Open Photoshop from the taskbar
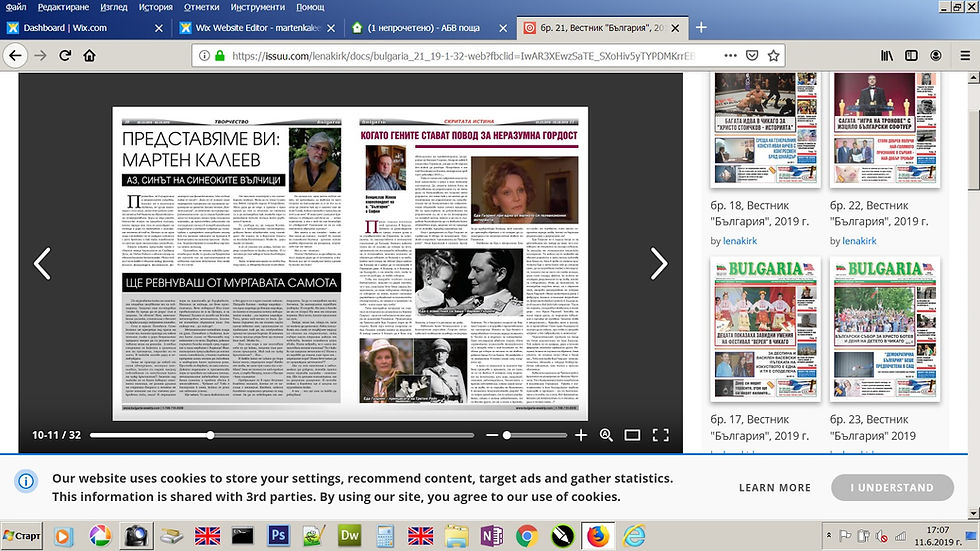The image size is (980, 551). pyautogui.click(x=278, y=535)
